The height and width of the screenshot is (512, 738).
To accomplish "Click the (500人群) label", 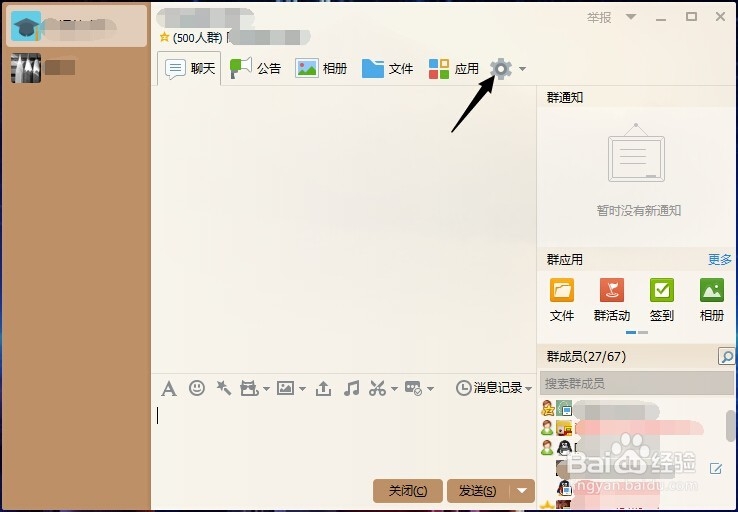I will (x=197, y=38).
